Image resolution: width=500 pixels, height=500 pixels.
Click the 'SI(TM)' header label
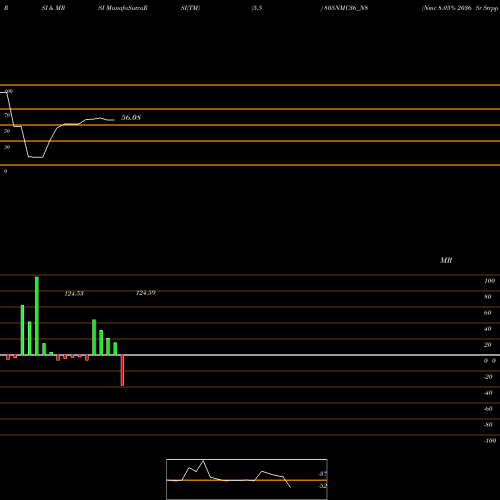coord(190,8)
